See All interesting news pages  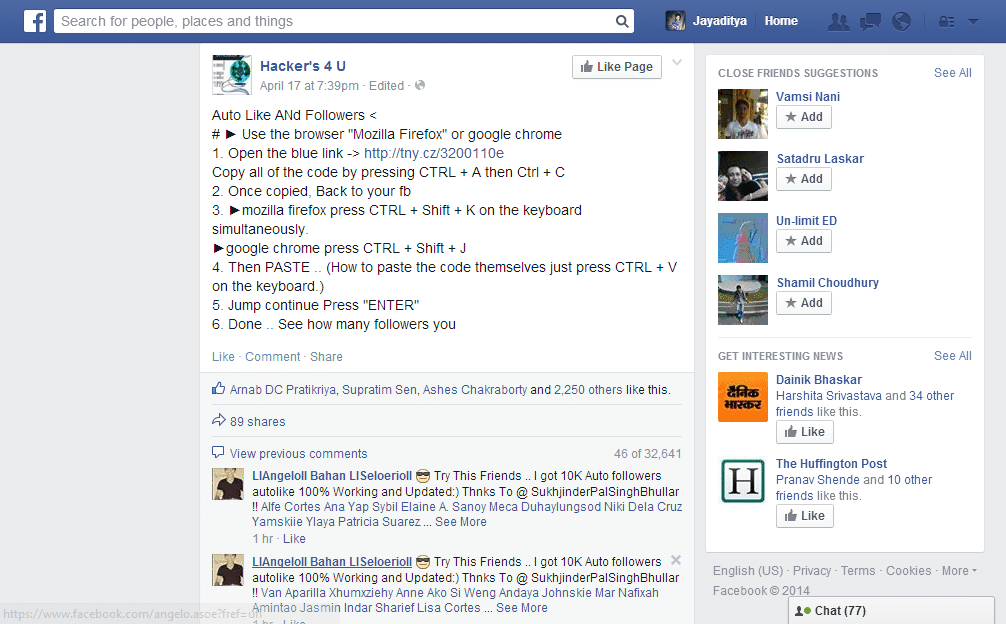point(953,356)
